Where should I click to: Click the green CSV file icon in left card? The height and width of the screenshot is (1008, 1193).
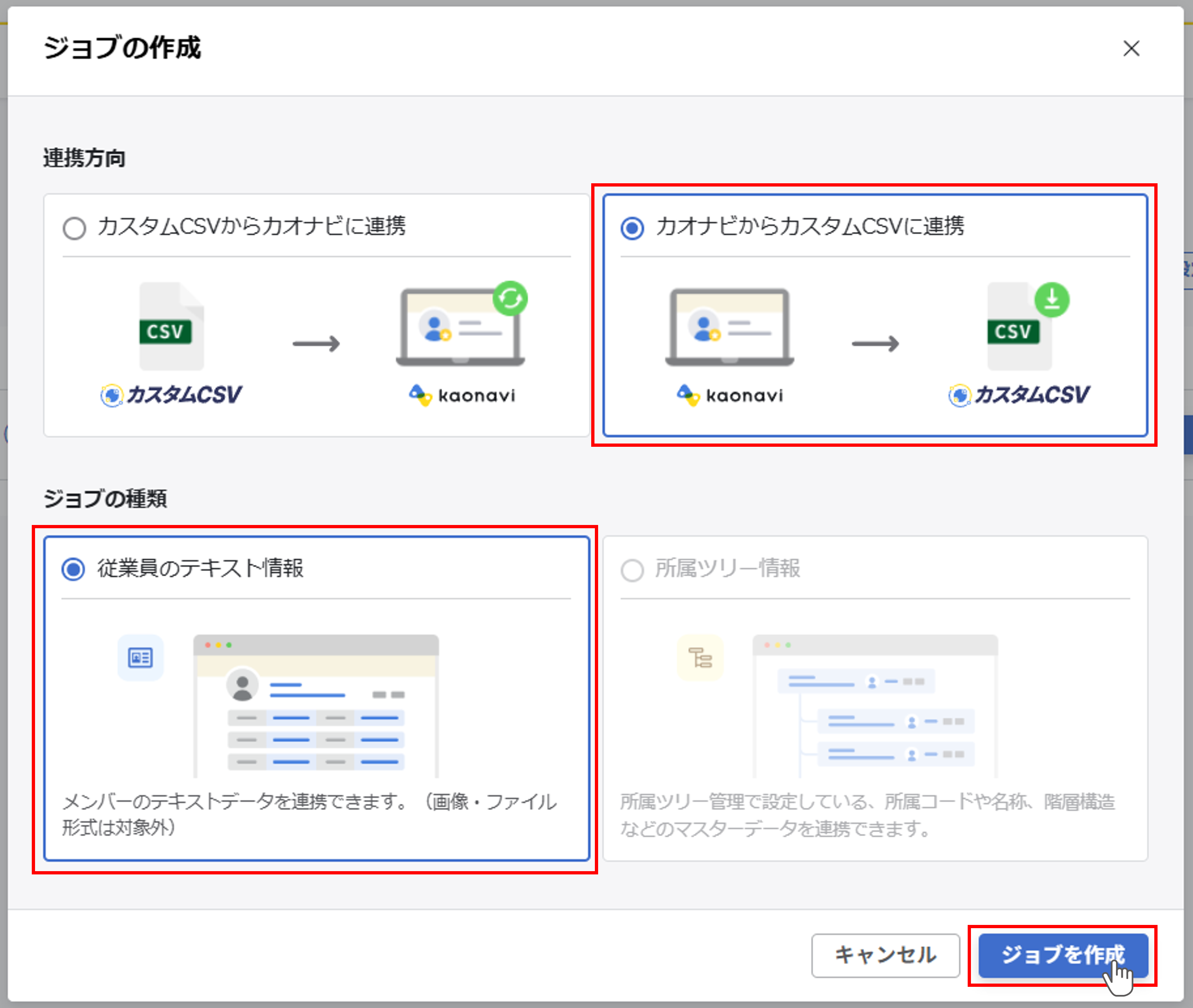[x=171, y=327]
